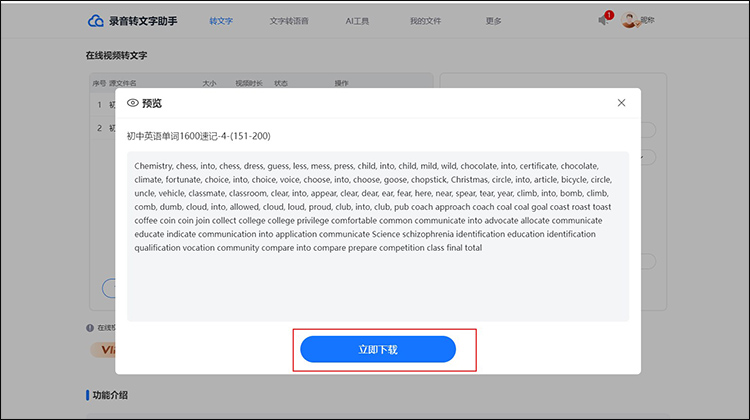Open the 文字转语音 tab

(289, 21)
